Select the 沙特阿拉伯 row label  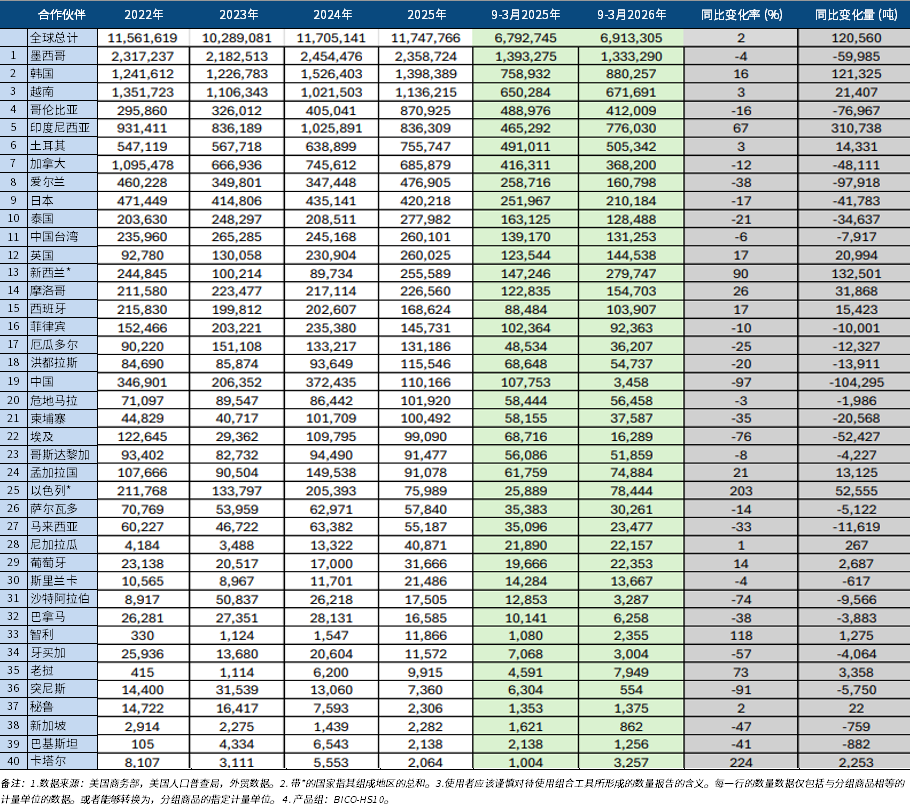[x=60, y=599]
